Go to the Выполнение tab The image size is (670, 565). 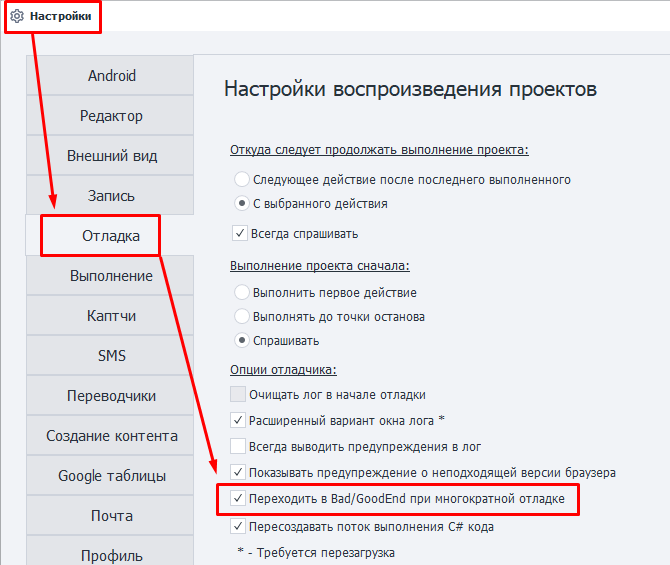click(111, 276)
